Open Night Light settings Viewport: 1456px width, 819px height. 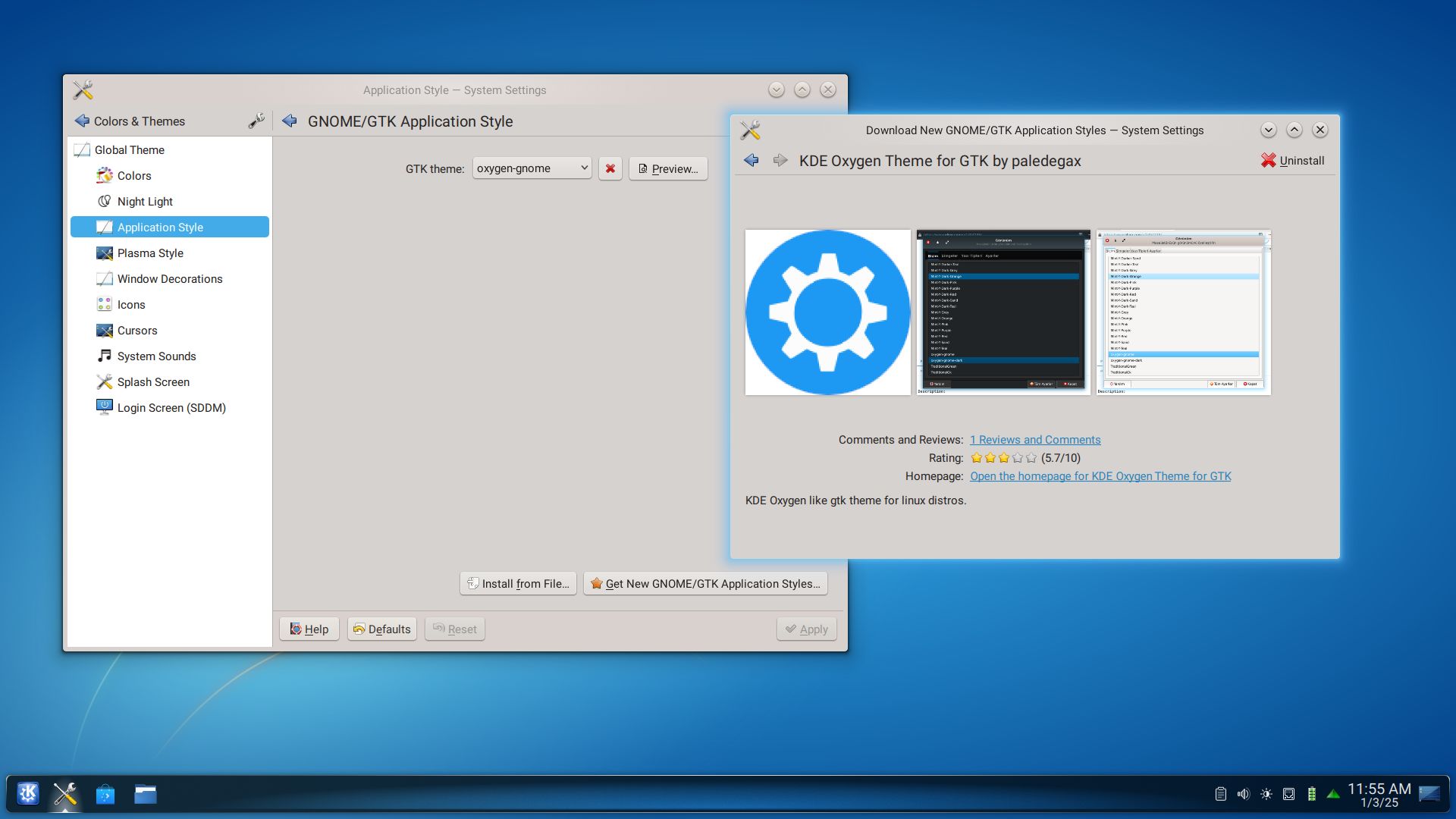pyautogui.click(x=144, y=201)
